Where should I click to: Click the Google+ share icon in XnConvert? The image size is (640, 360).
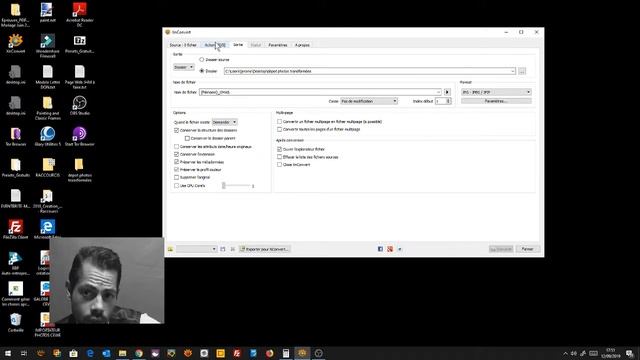(390, 249)
